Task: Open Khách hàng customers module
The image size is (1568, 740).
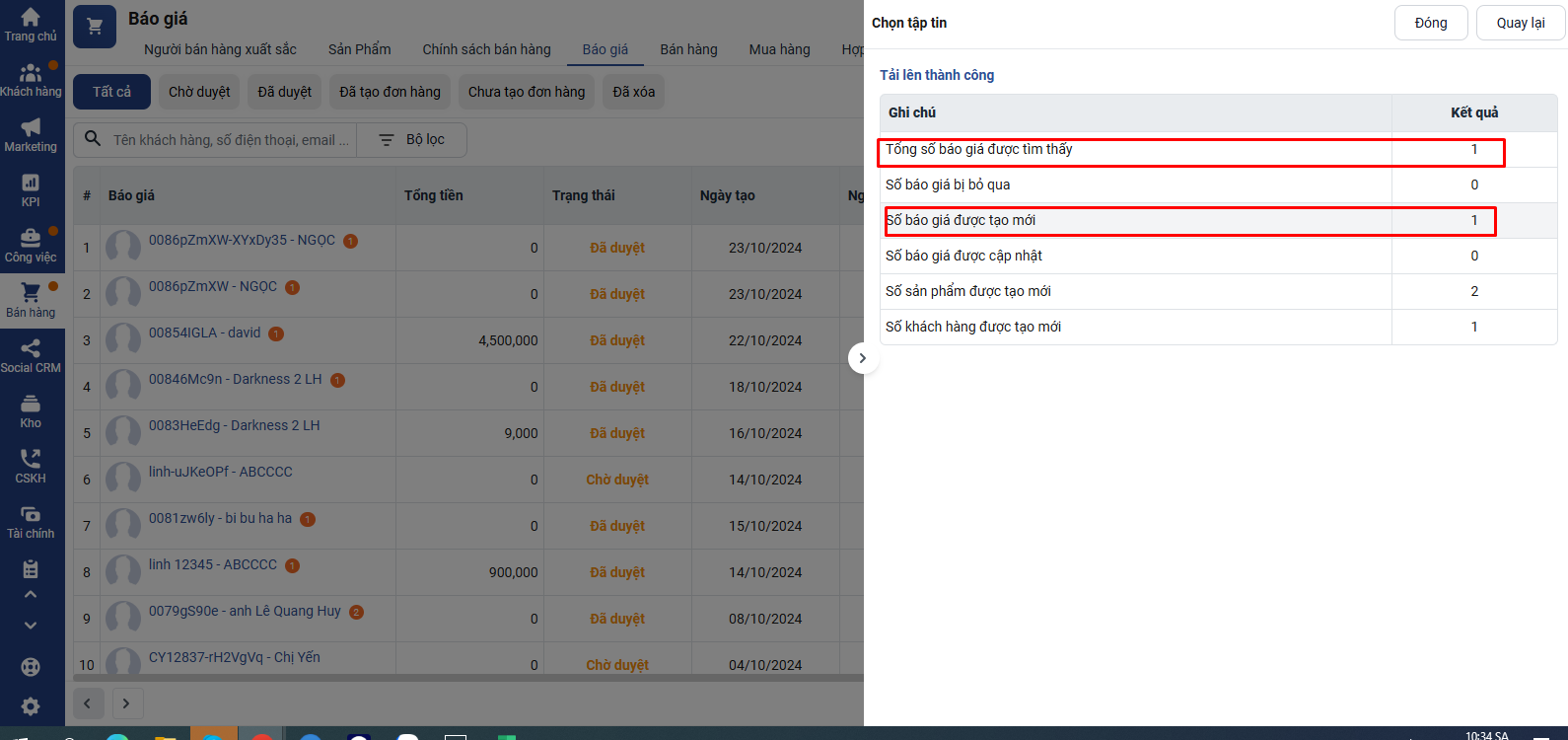Action: click(x=31, y=79)
